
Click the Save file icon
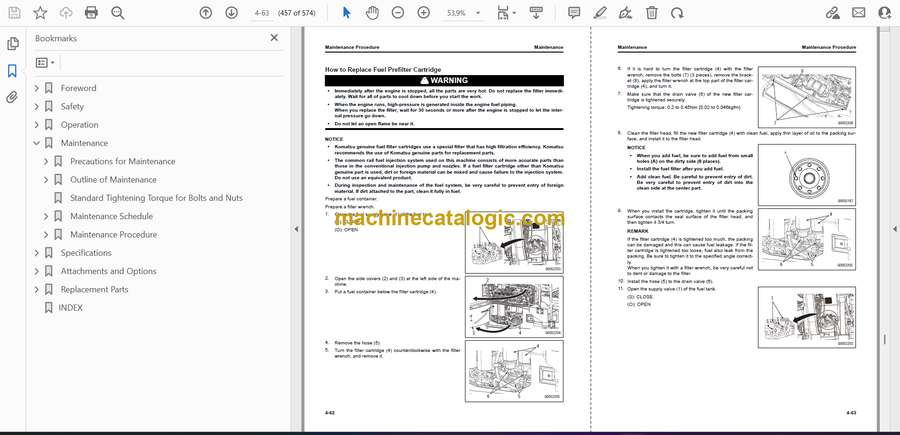[x=14, y=13]
